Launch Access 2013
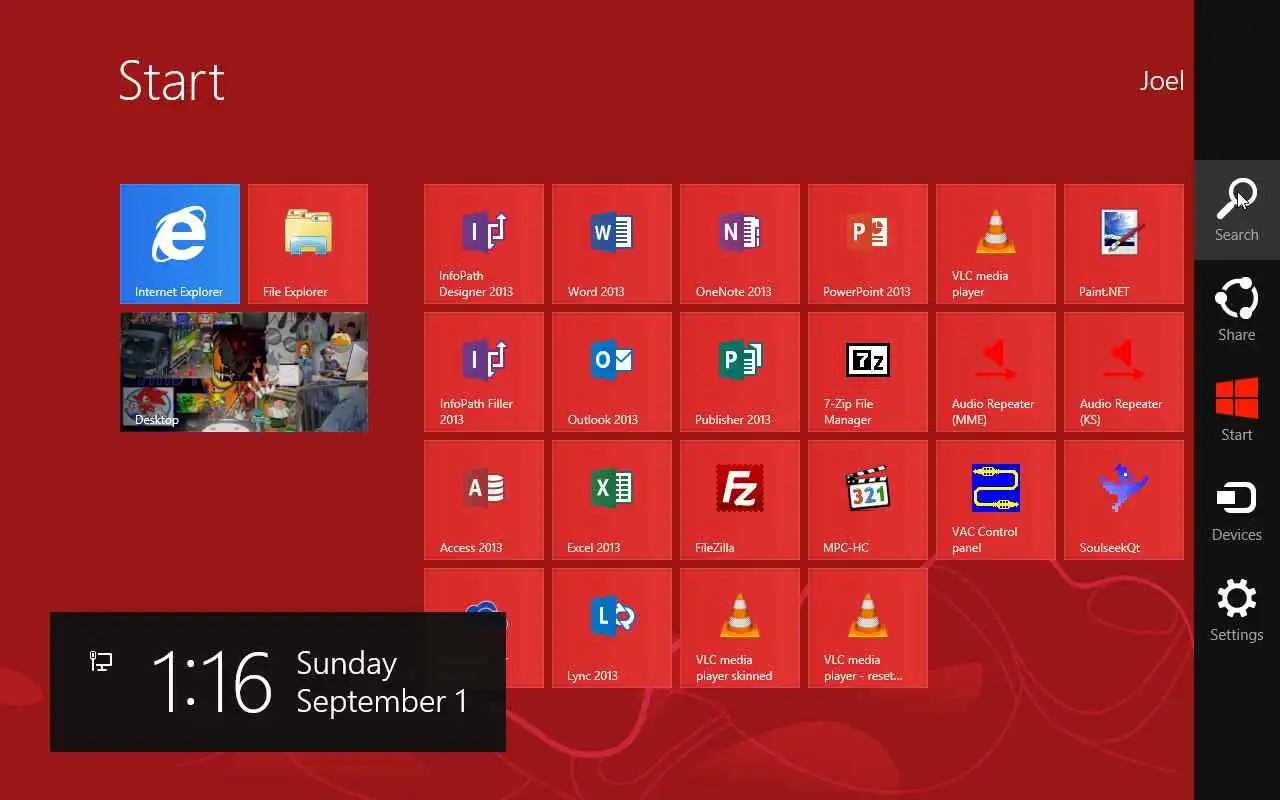The image size is (1280, 800). (484, 500)
